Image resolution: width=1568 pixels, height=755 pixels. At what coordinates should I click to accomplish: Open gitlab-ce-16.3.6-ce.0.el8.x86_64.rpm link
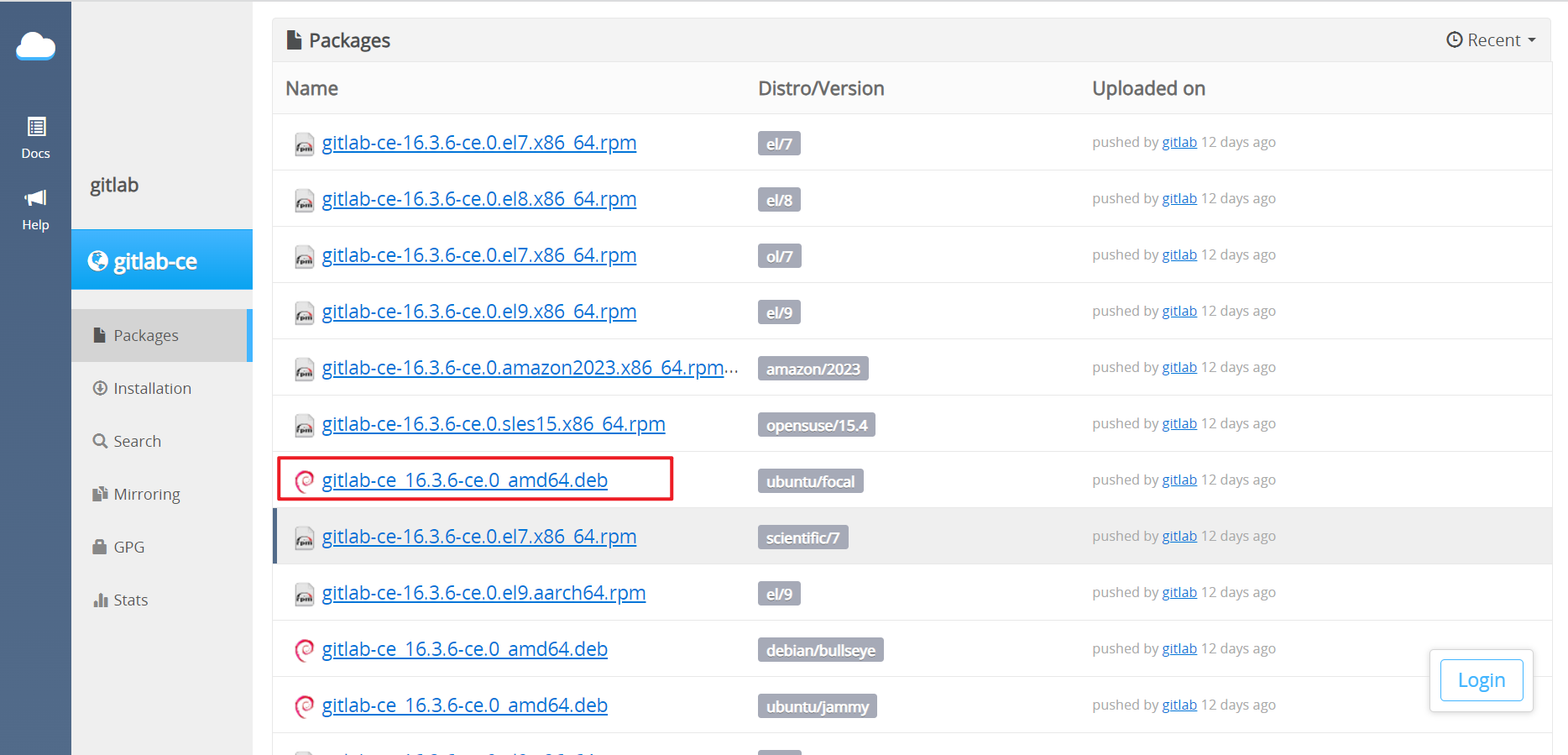pos(479,199)
